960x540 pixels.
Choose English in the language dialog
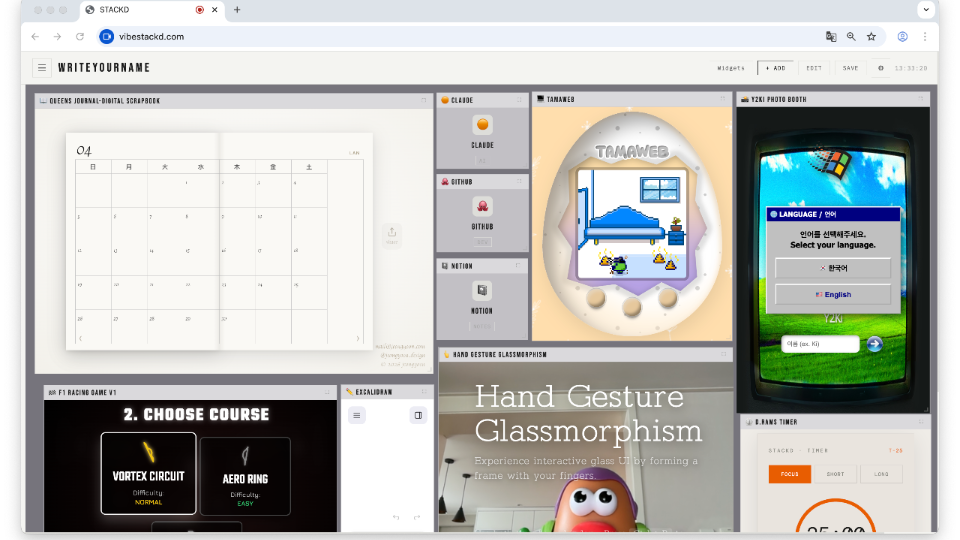point(832,295)
